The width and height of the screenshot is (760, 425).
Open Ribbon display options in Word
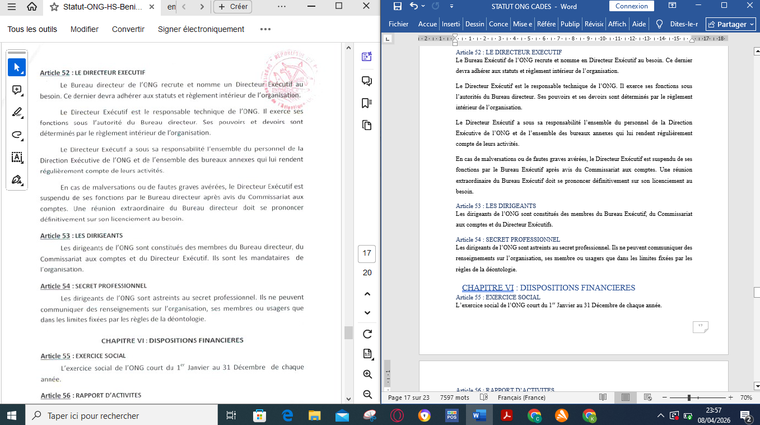[672, 6]
